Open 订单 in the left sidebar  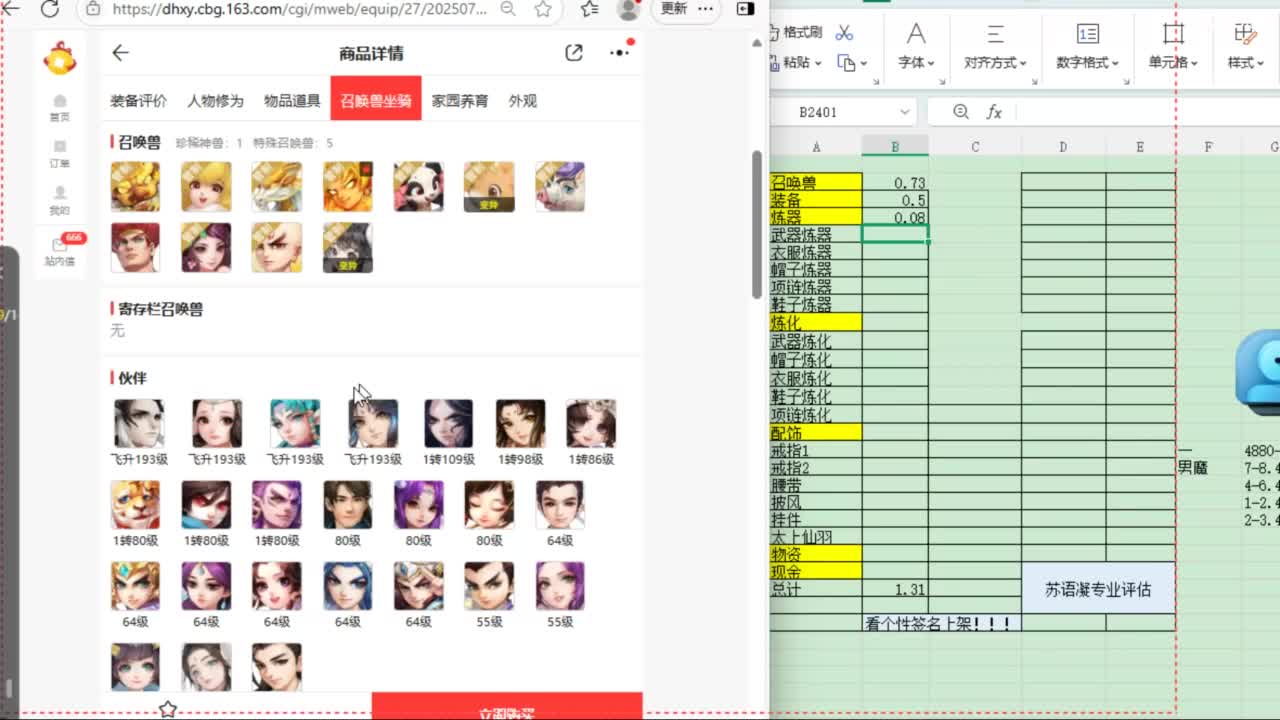point(60,154)
